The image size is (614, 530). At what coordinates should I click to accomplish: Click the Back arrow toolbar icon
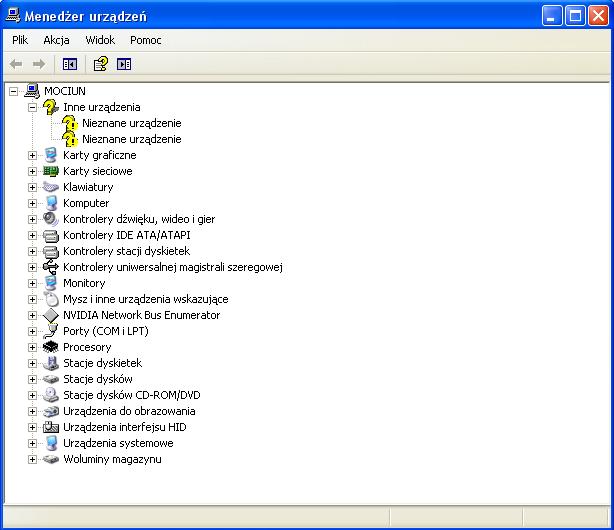pos(16,64)
